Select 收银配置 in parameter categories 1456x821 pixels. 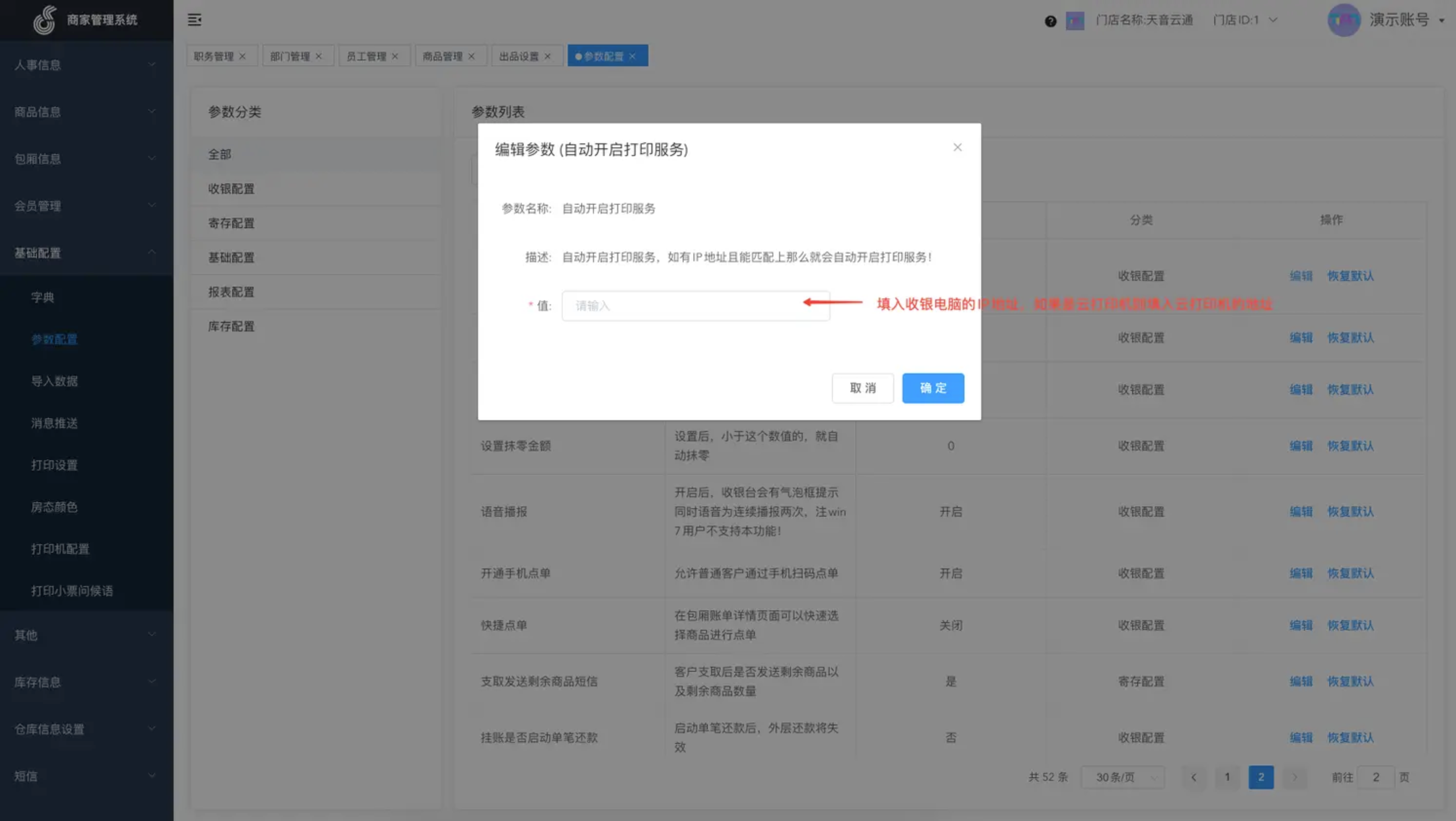point(231,189)
